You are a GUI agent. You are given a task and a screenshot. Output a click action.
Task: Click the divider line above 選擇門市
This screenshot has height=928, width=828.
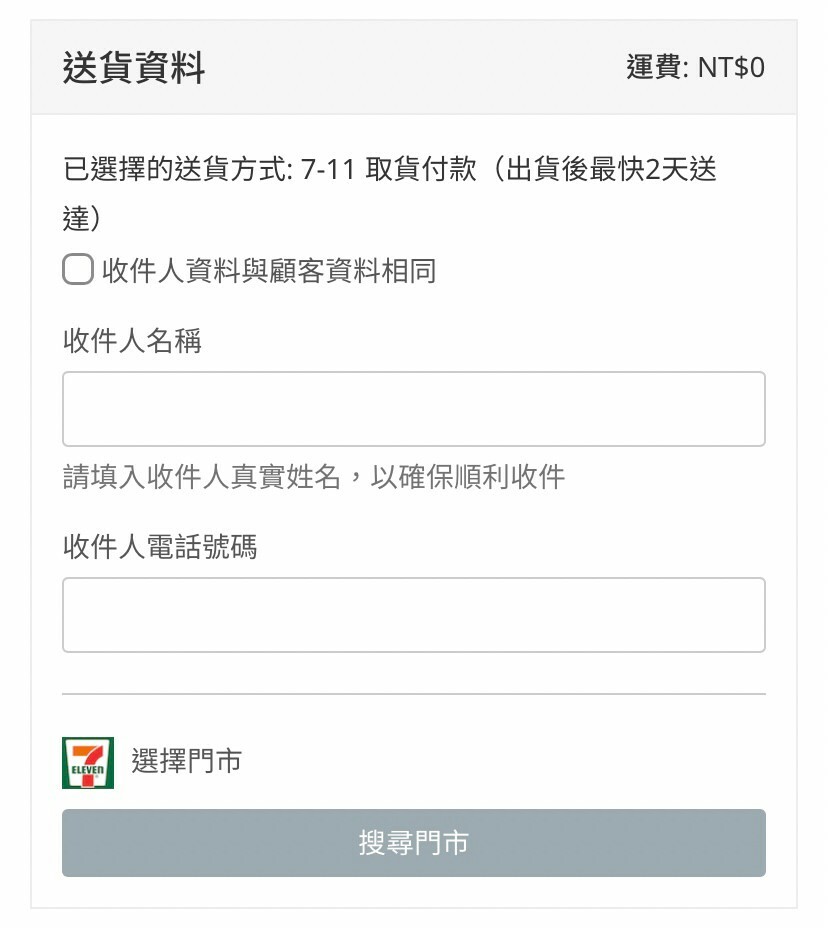[x=414, y=694]
